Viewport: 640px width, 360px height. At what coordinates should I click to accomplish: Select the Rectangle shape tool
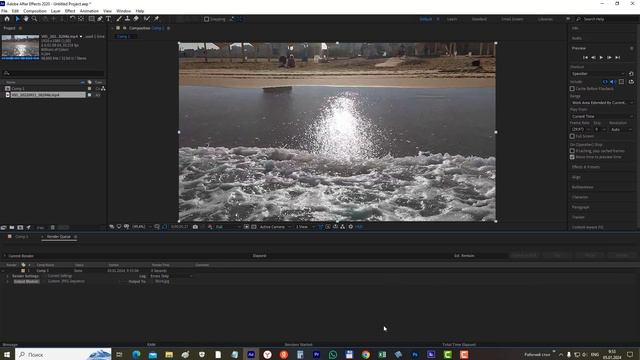91,19
